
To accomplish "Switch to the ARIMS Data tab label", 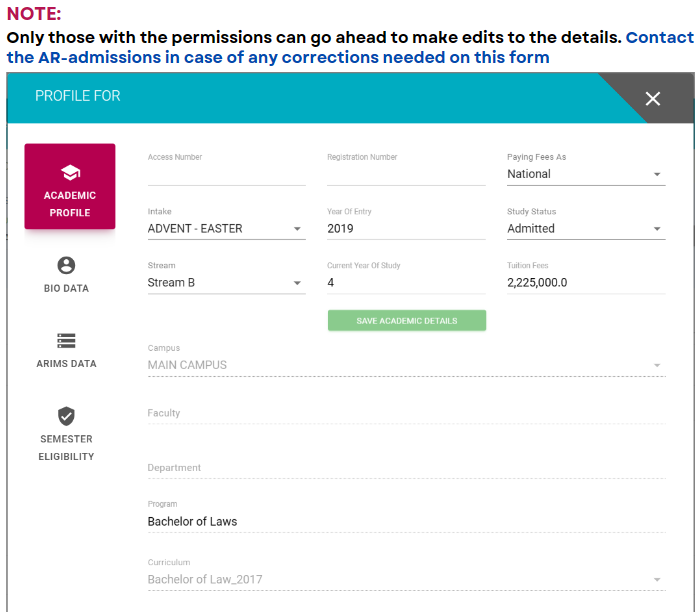I will pos(66,364).
